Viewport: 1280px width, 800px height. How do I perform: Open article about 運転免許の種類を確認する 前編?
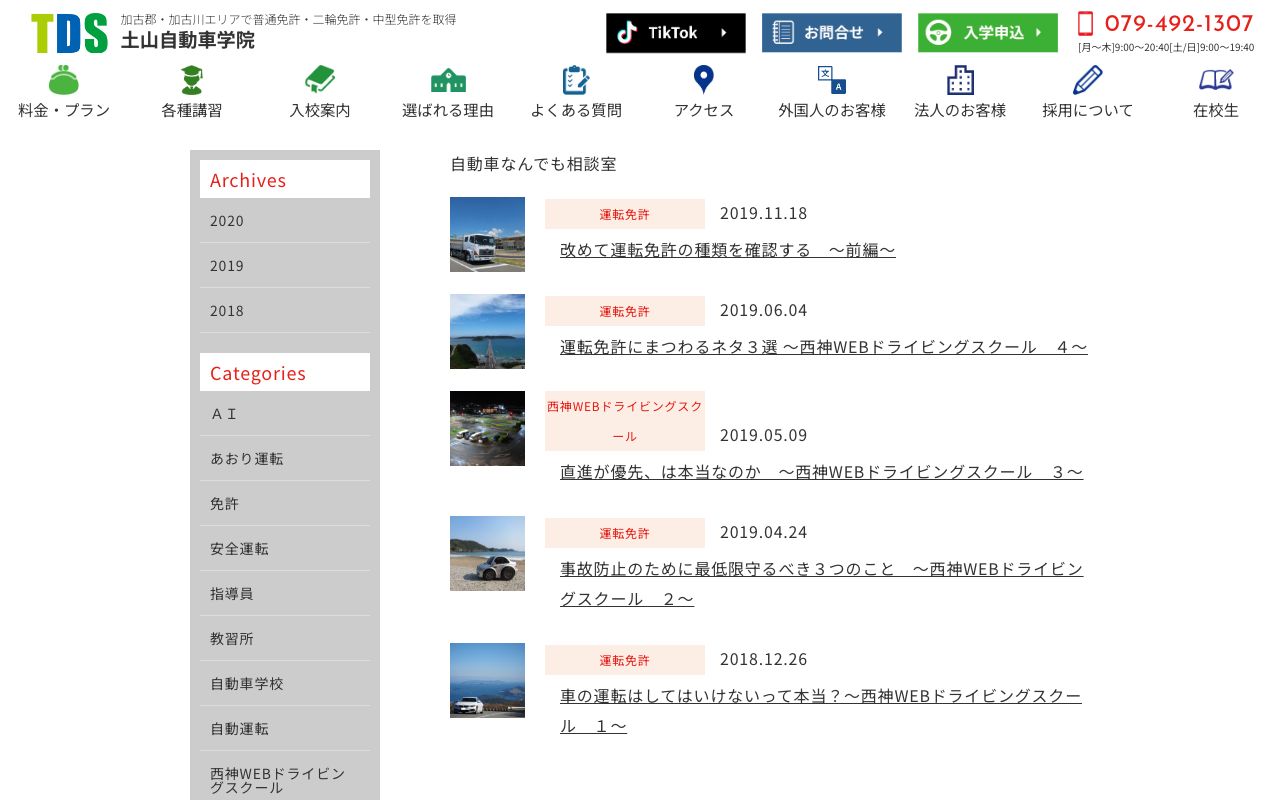(727, 249)
